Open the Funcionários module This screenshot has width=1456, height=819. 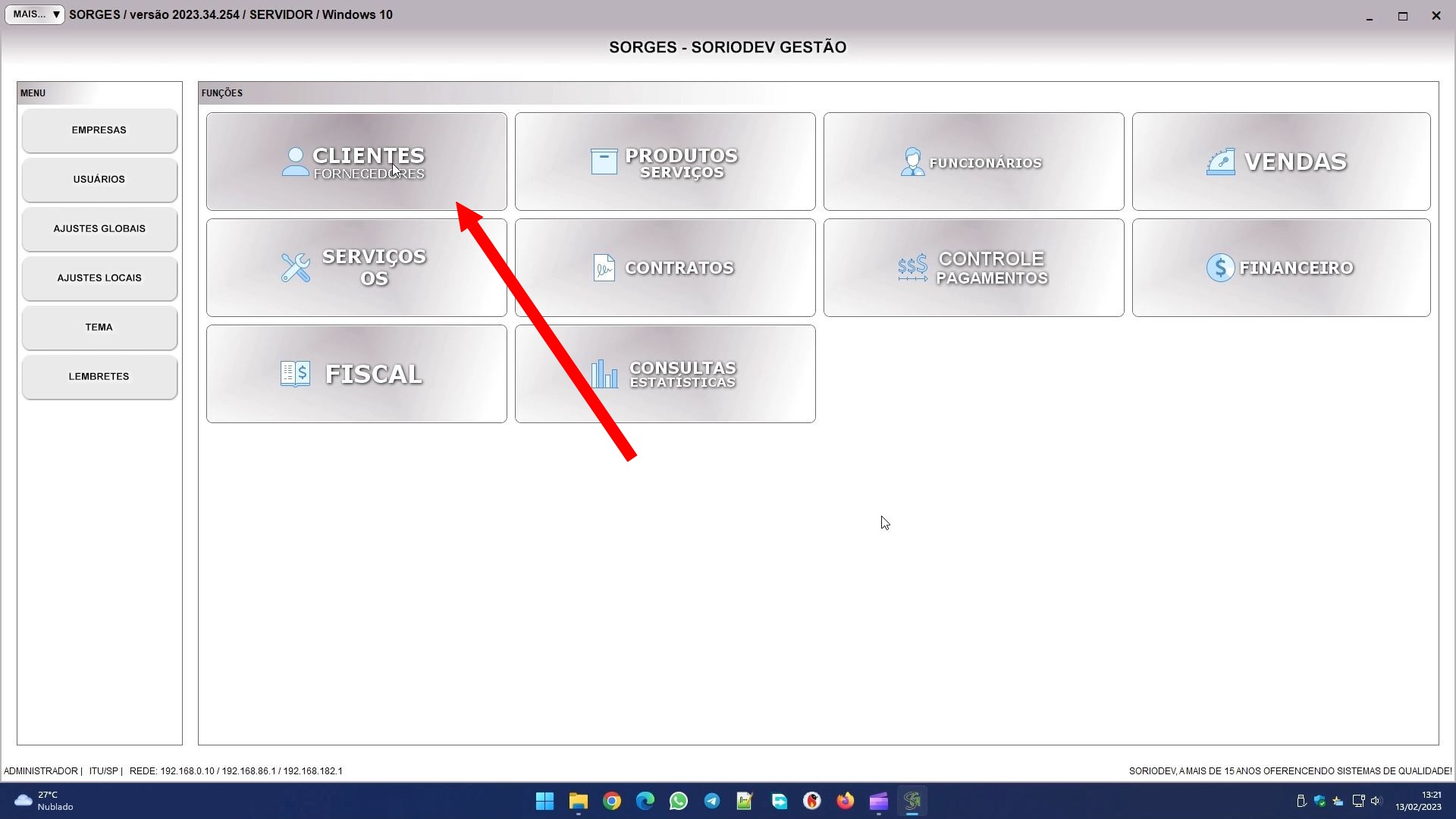pyautogui.click(x=974, y=162)
